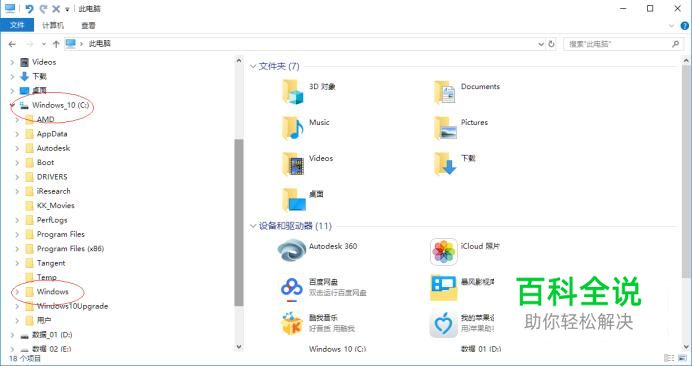The image size is (692, 366).
Task: Go up one level with up arrow
Action: point(56,44)
